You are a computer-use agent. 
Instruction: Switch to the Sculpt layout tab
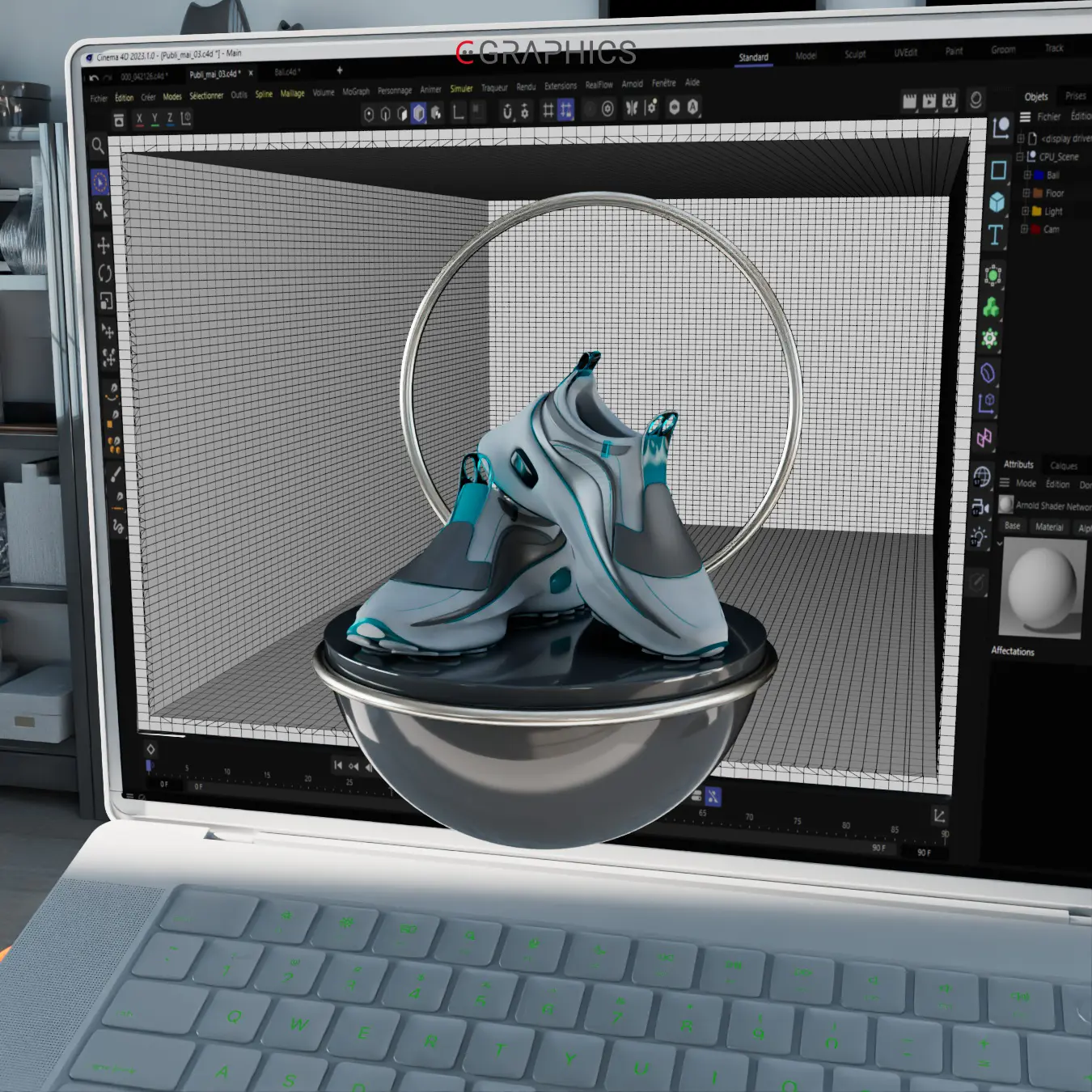(x=855, y=54)
